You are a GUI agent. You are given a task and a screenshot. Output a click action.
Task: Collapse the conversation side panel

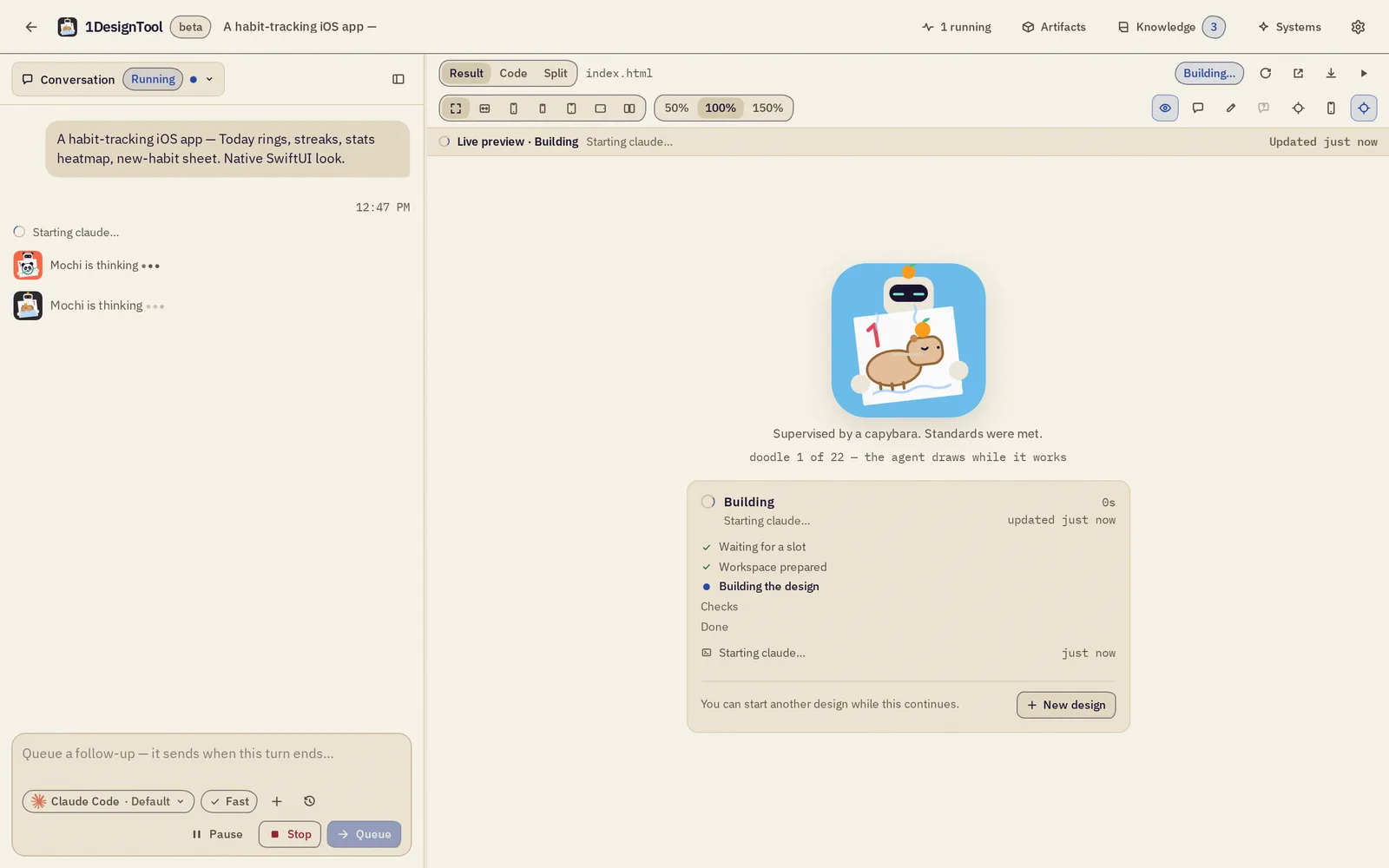coord(398,79)
